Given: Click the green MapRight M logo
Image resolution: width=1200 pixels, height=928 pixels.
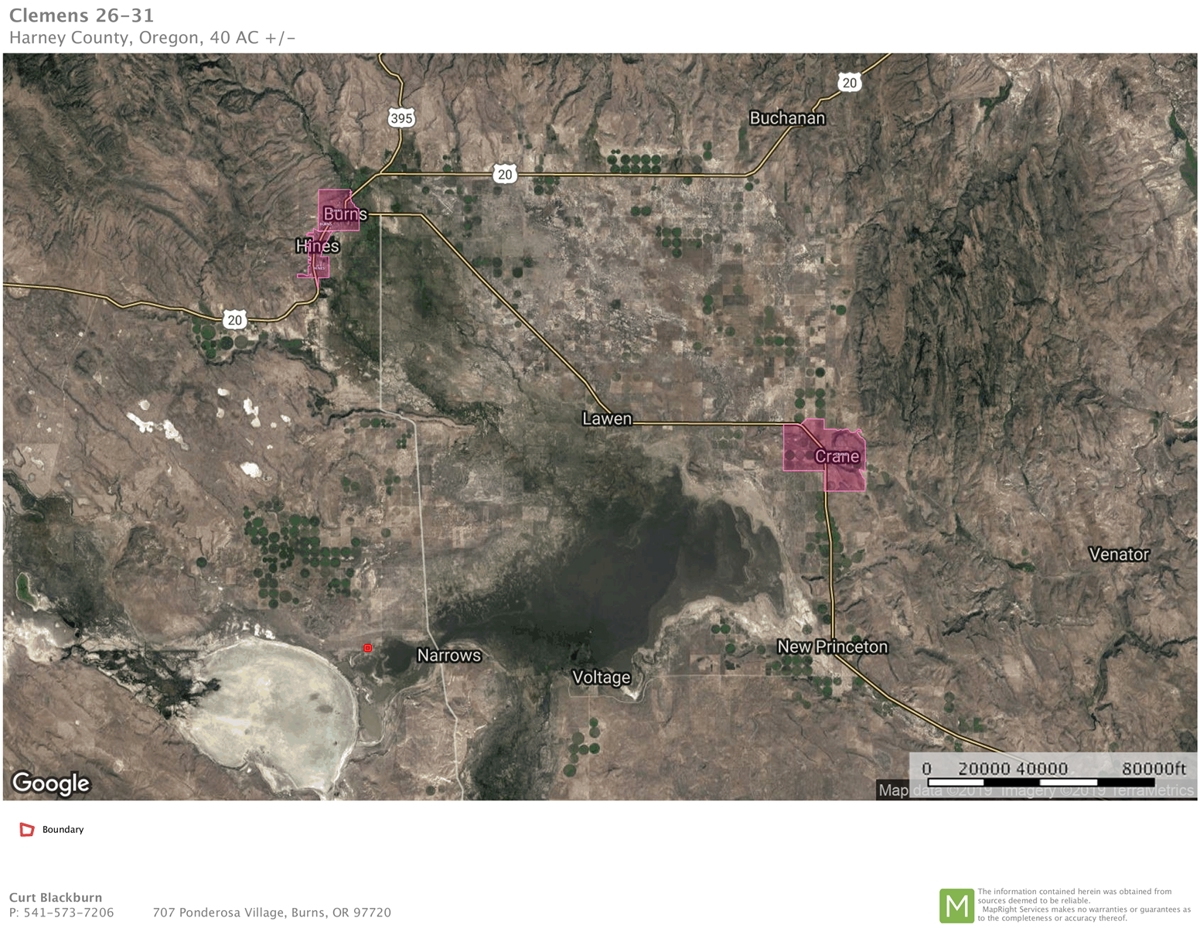Looking at the screenshot, I should point(956,905).
